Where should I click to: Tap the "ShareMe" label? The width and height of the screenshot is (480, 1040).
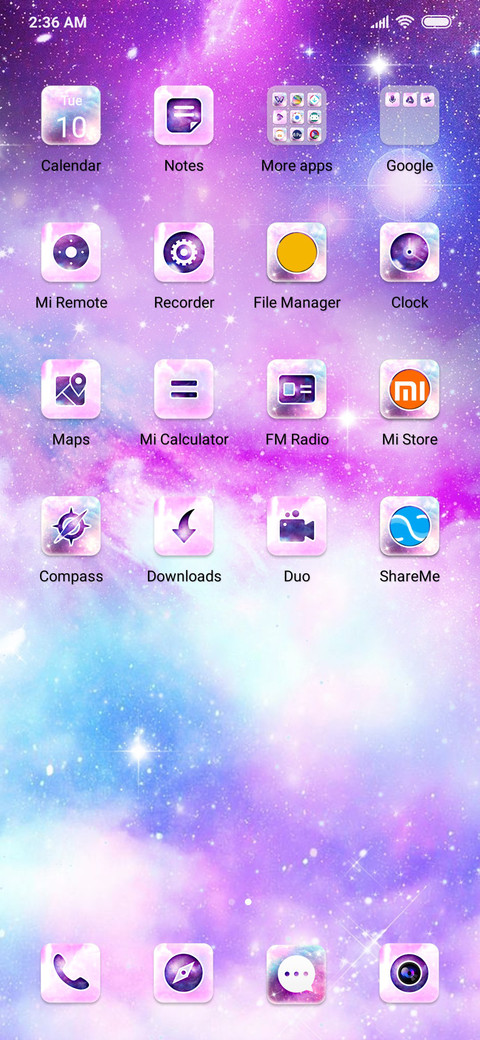tap(409, 576)
